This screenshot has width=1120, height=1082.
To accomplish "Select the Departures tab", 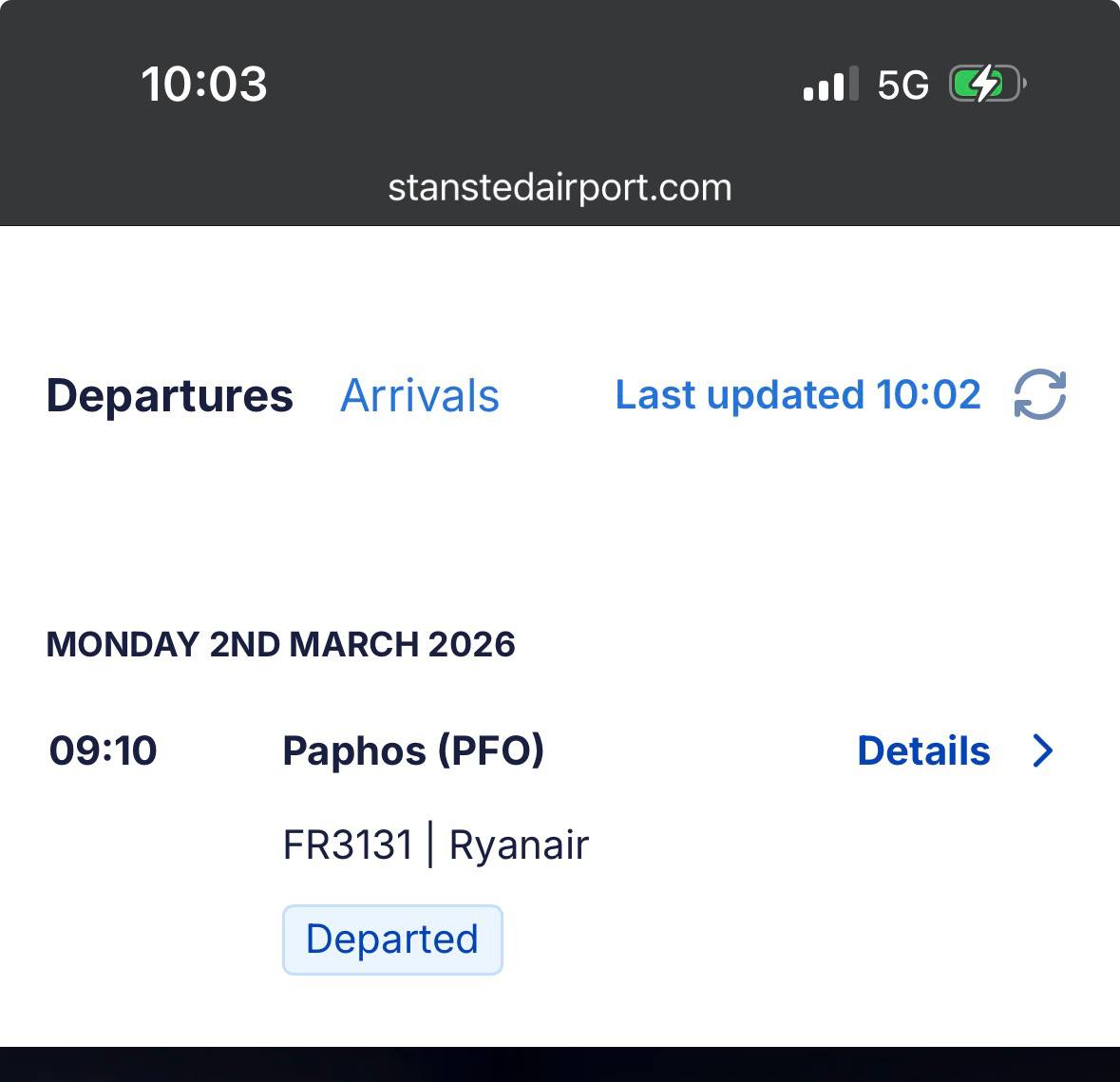I will pos(169,395).
